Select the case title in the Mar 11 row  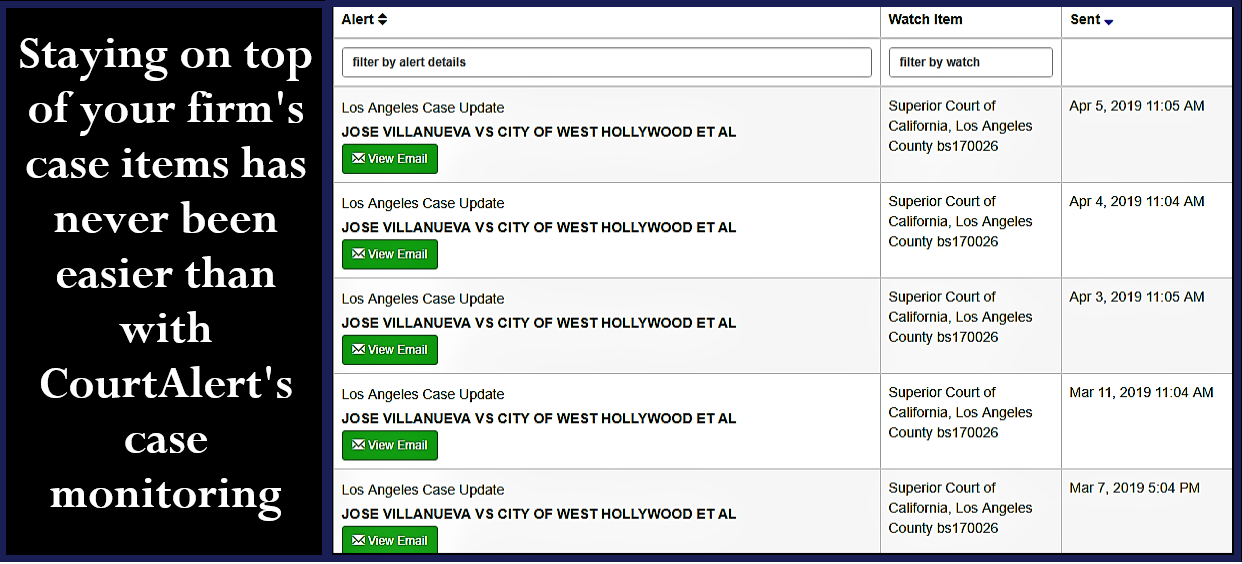click(539, 418)
